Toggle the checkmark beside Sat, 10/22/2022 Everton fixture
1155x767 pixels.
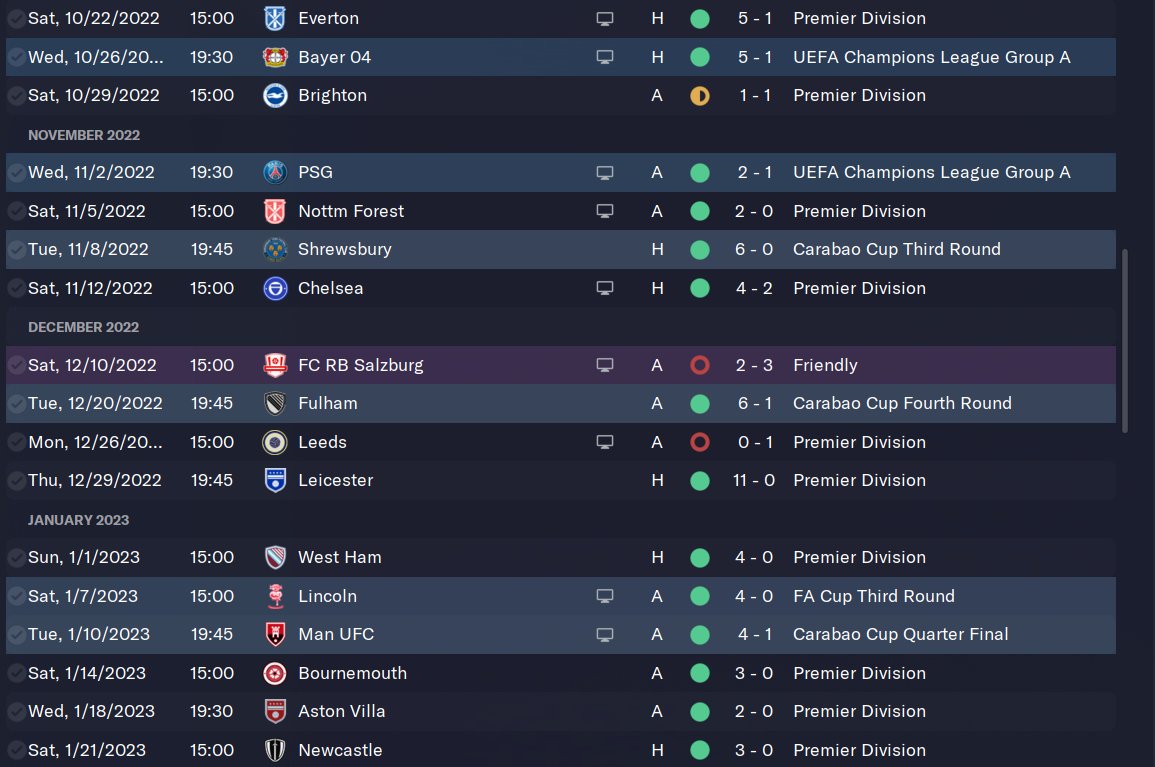coord(16,18)
